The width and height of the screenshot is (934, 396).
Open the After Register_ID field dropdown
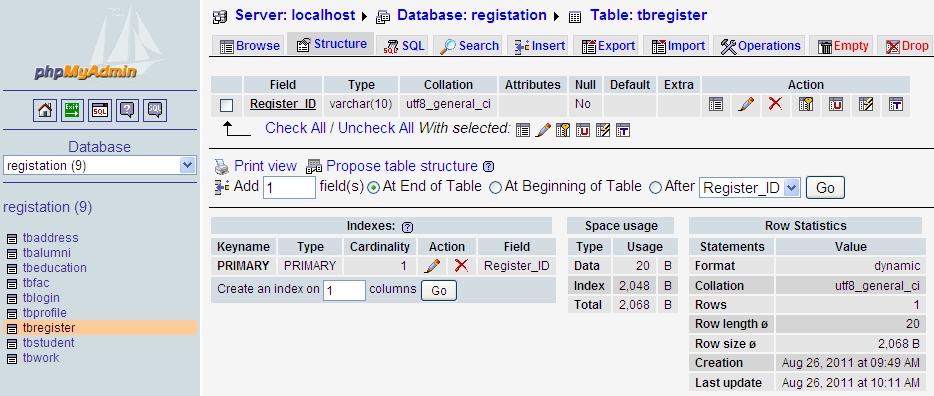tap(749, 188)
